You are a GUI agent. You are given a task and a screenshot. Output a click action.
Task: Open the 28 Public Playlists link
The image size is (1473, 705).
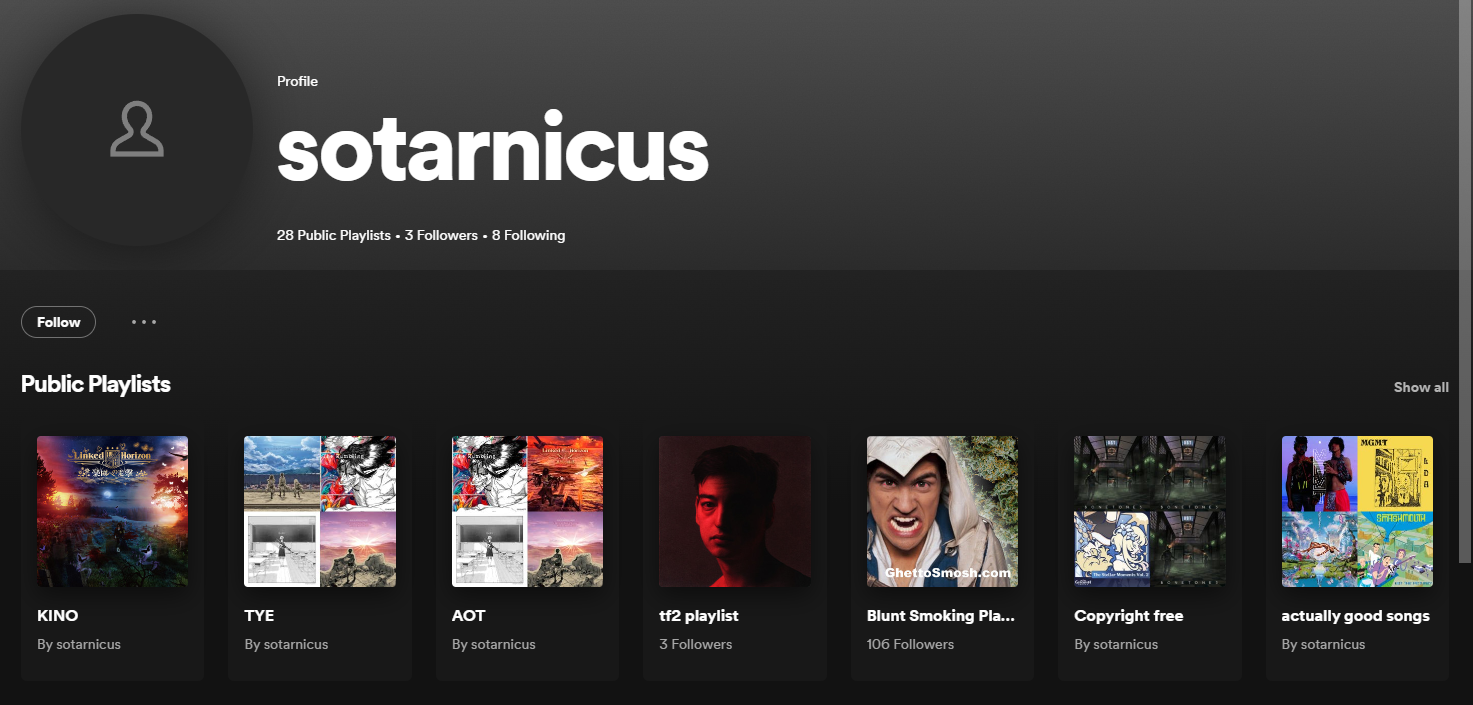click(333, 235)
